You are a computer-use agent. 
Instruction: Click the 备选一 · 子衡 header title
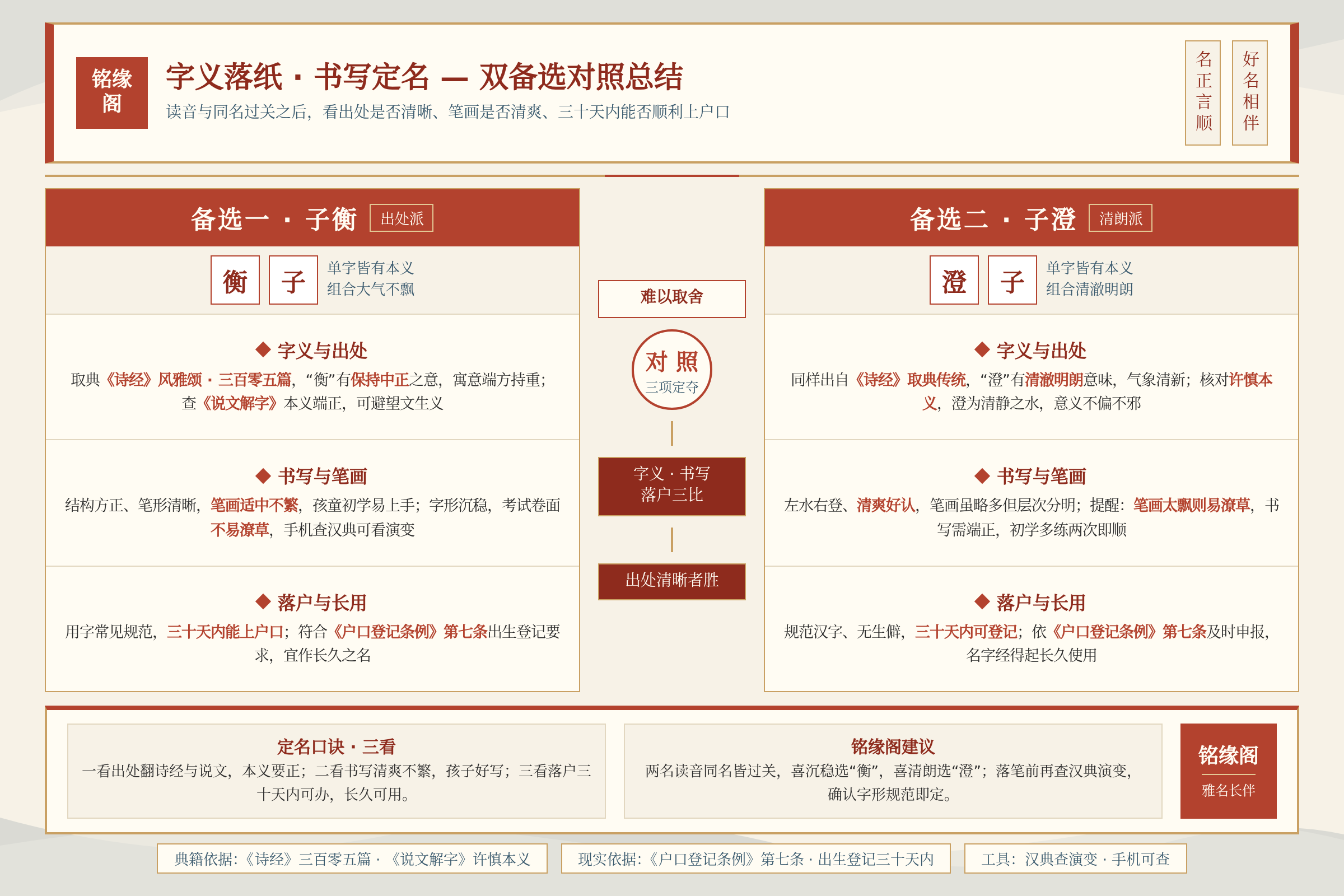(x=274, y=219)
